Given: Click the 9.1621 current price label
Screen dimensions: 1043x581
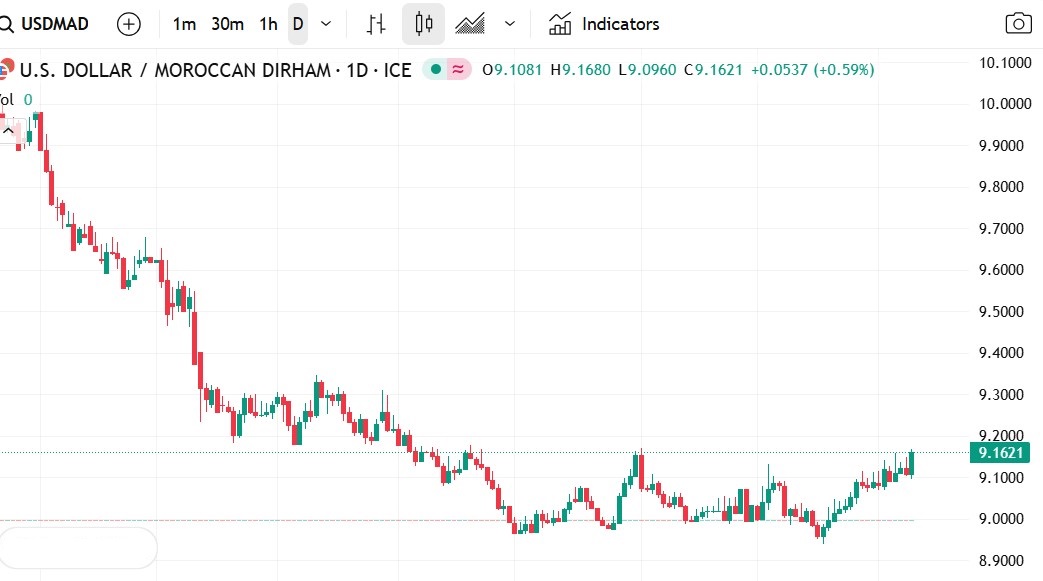Looking at the screenshot, I should point(1001,453).
